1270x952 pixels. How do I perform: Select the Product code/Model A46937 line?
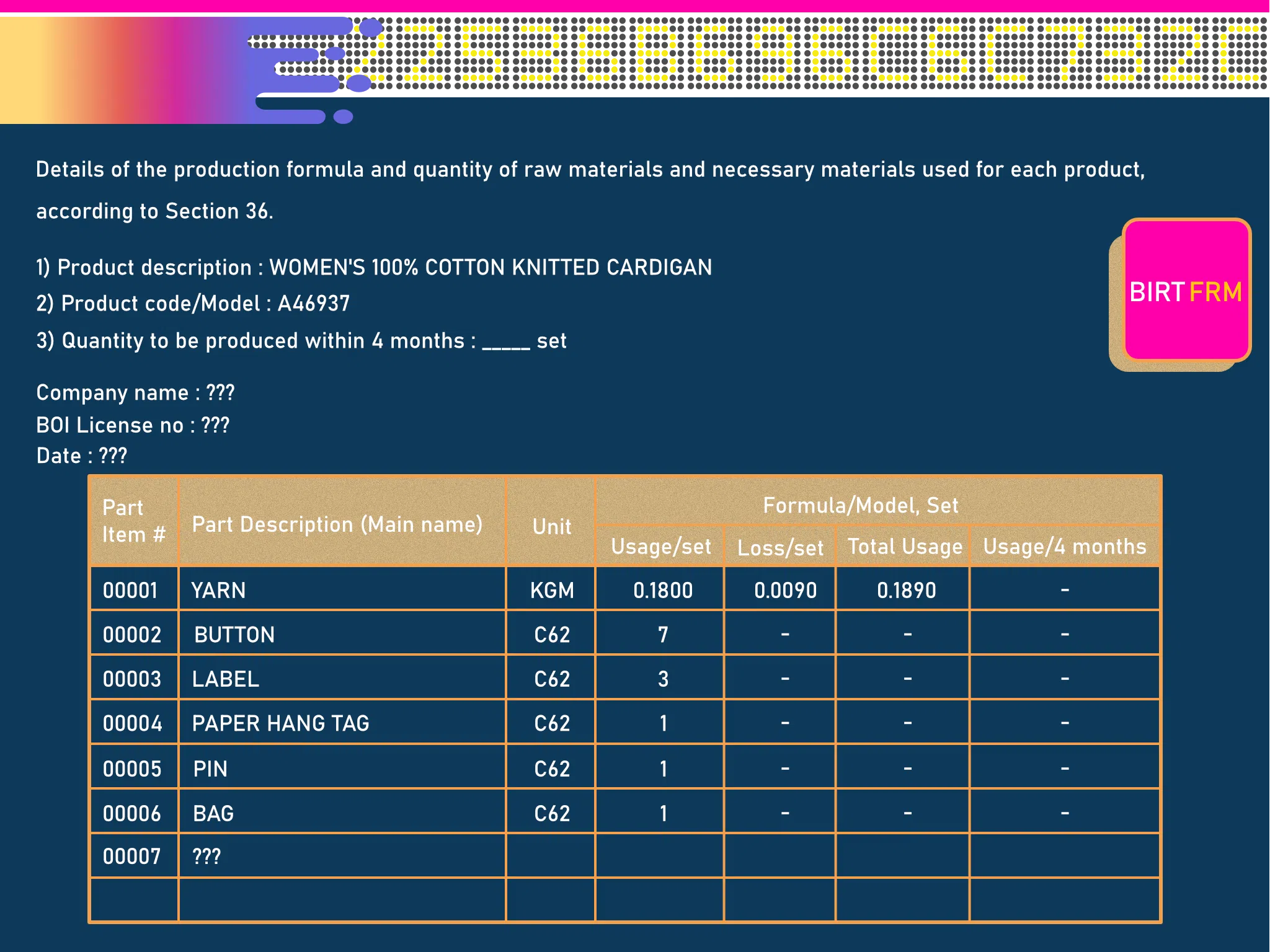click(193, 304)
